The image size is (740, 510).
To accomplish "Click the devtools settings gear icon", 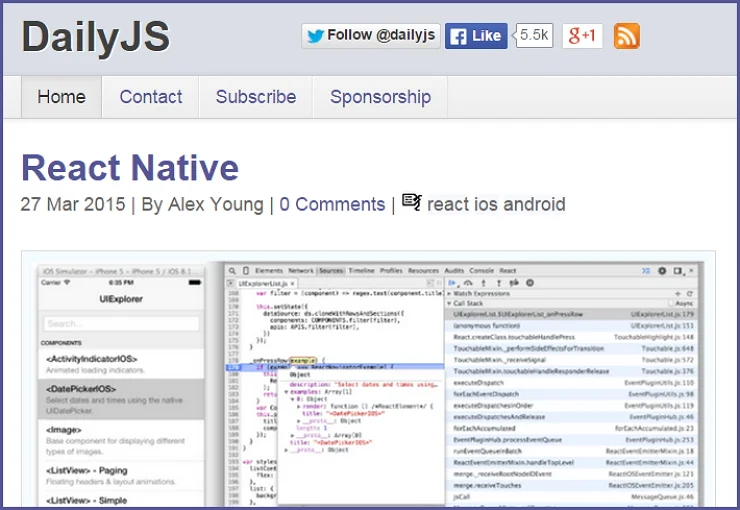I will (662, 271).
